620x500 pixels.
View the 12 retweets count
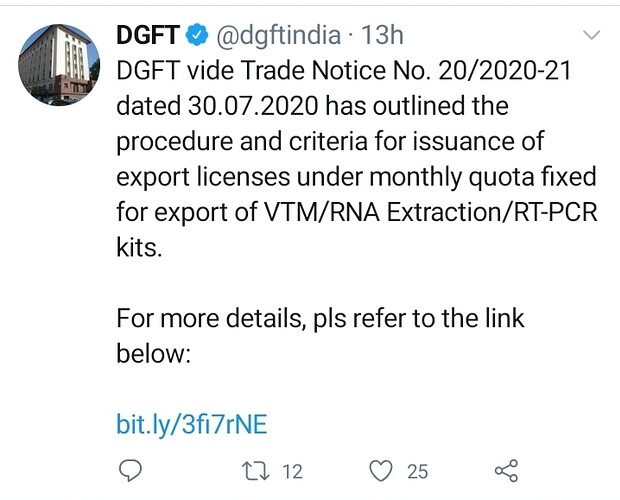293,472
